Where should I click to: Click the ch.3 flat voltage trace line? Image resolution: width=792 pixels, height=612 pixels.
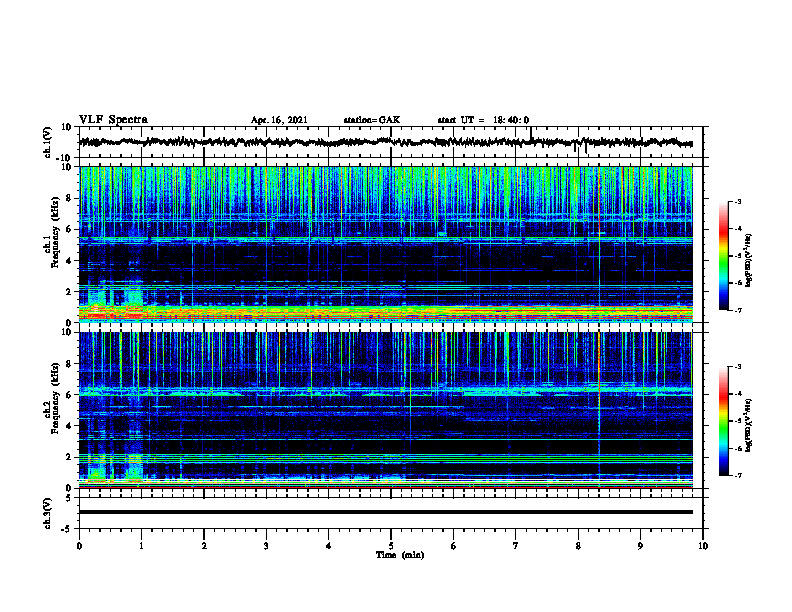click(385, 512)
